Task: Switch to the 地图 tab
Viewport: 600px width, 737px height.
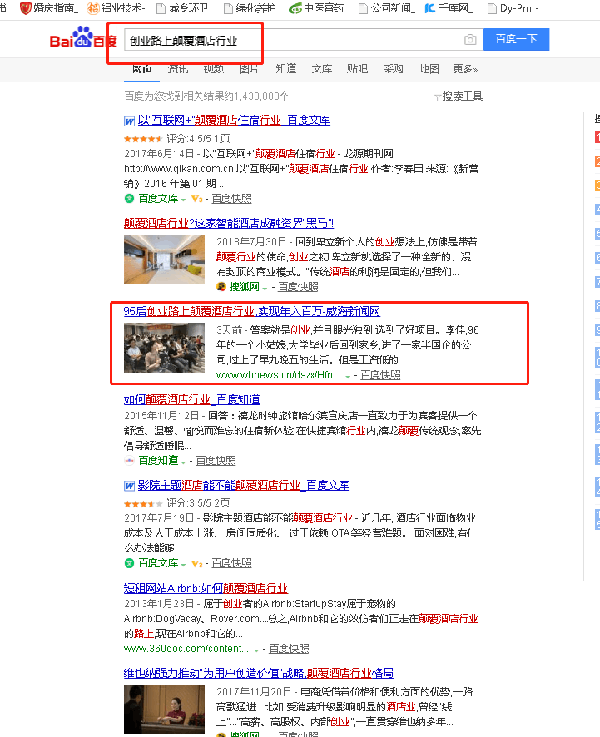Action: 429,69
